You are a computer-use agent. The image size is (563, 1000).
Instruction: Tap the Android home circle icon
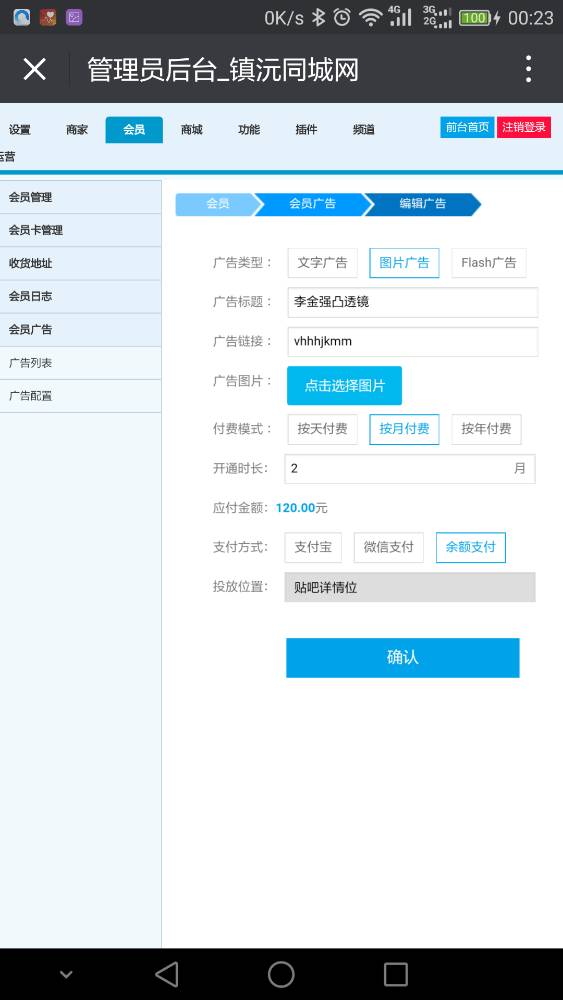pyautogui.click(x=281, y=974)
